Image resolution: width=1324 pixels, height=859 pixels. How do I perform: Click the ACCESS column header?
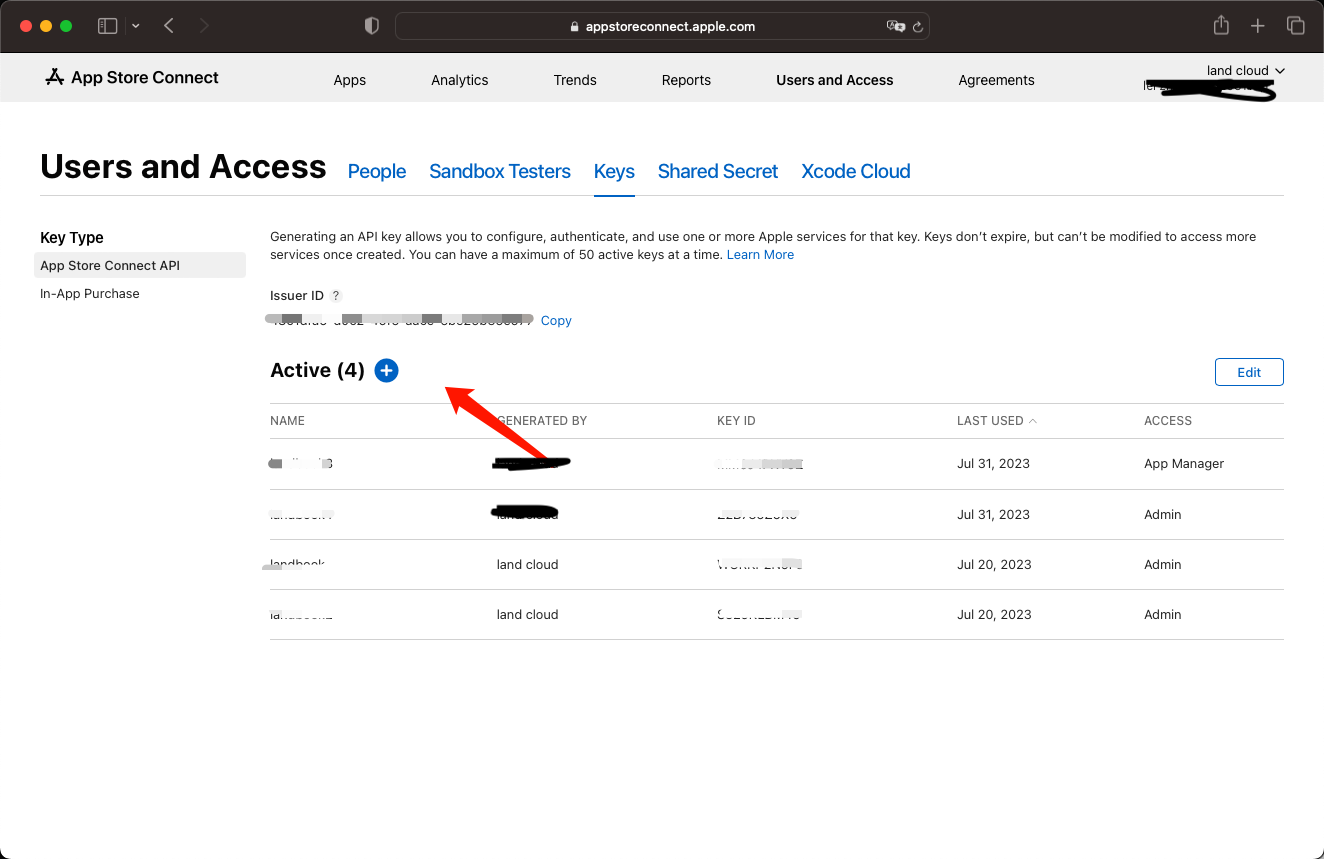click(x=1168, y=421)
